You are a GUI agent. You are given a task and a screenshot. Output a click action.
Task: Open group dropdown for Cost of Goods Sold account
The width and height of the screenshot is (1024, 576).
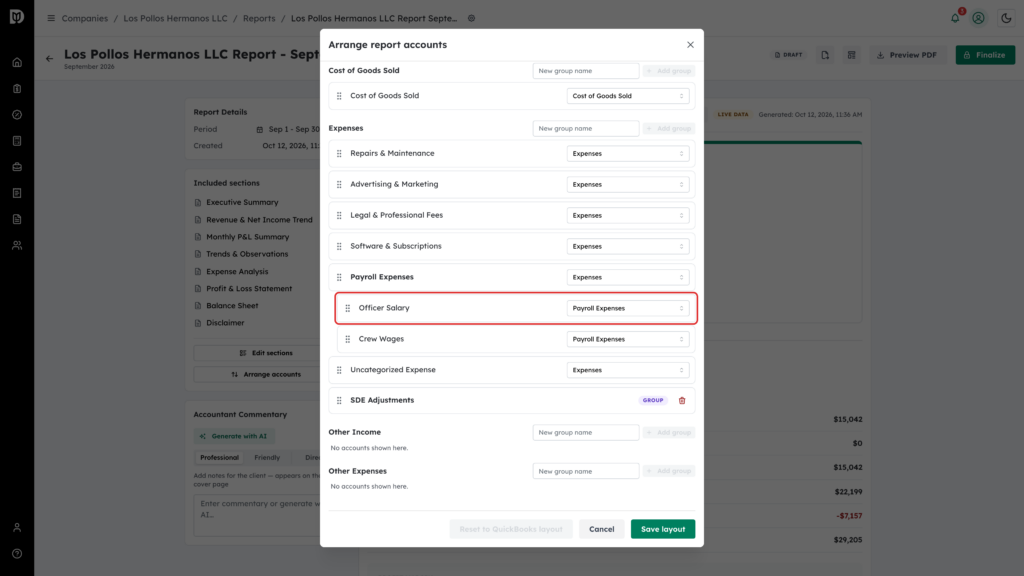(x=628, y=96)
